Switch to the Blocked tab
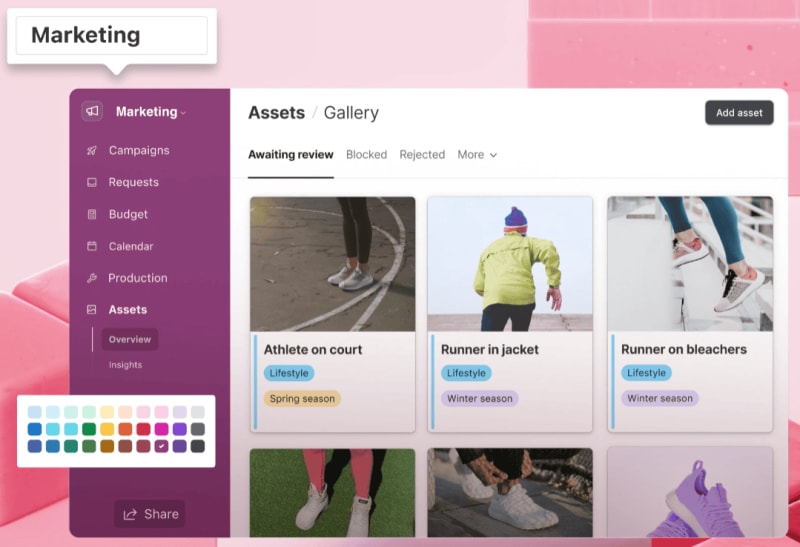The height and width of the screenshot is (547, 800). [366, 155]
